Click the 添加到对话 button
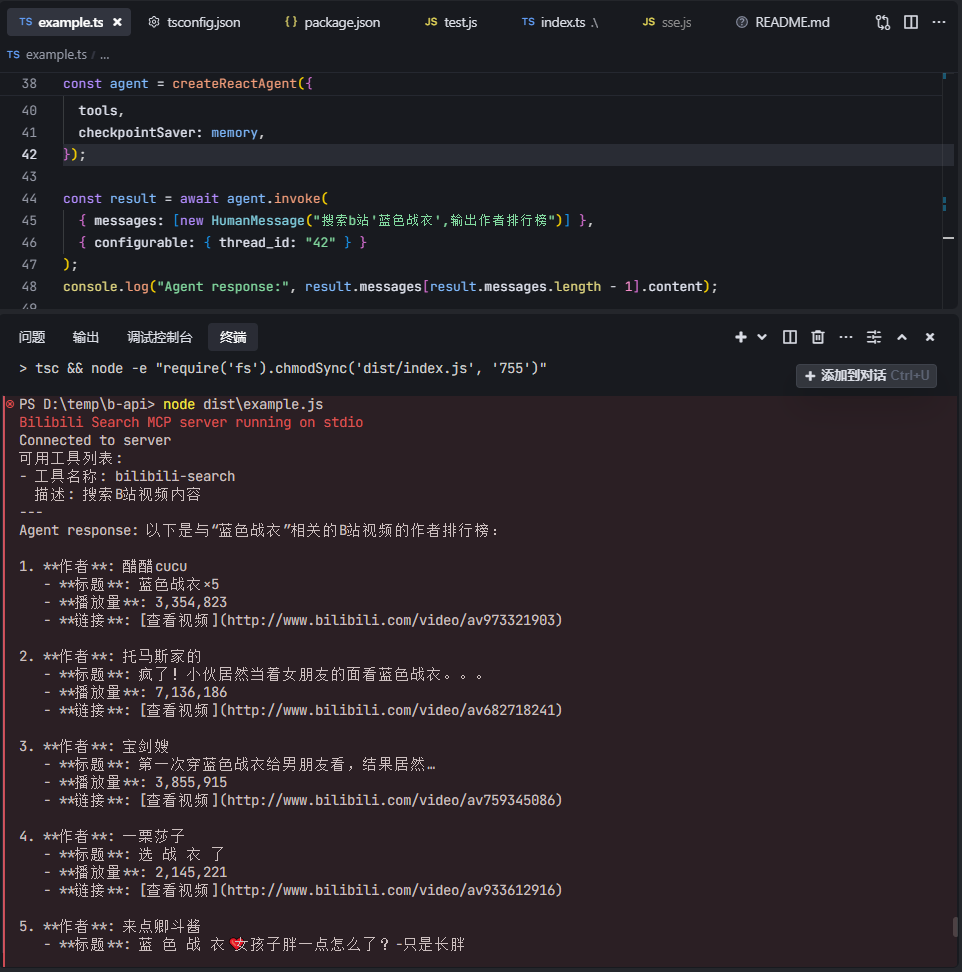This screenshot has width=962, height=972. [866, 376]
